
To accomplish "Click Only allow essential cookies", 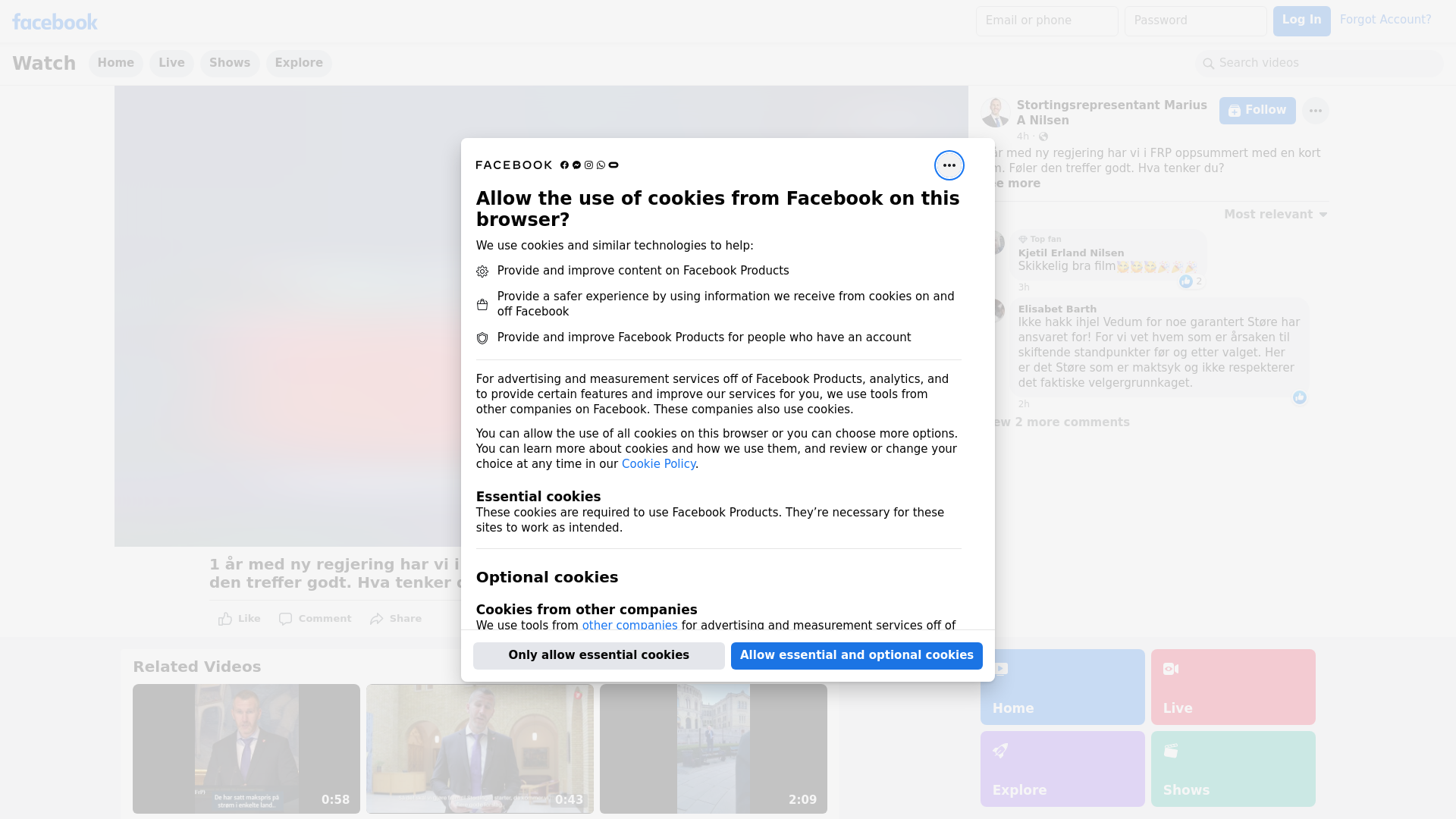I will 599,655.
